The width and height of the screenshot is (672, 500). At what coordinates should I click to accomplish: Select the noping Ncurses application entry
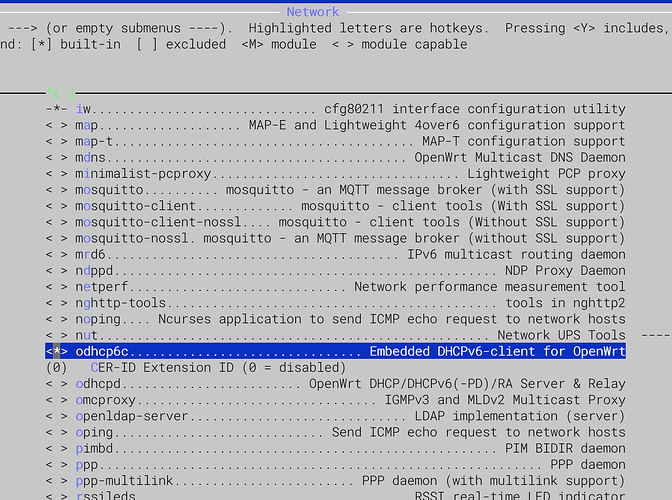[x=335, y=319]
